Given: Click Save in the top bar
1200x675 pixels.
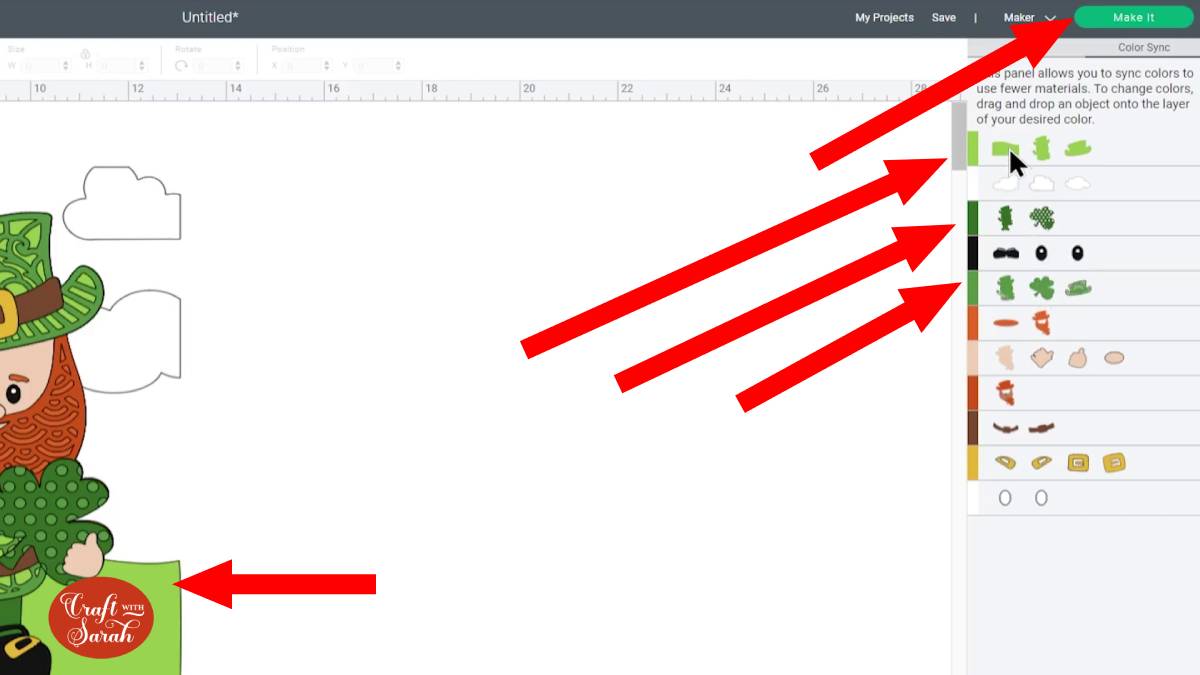Looking at the screenshot, I should point(943,17).
